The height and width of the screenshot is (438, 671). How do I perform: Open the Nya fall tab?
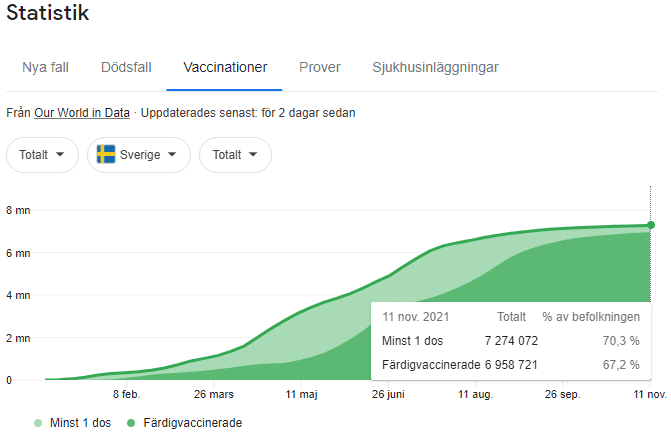point(46,68)
